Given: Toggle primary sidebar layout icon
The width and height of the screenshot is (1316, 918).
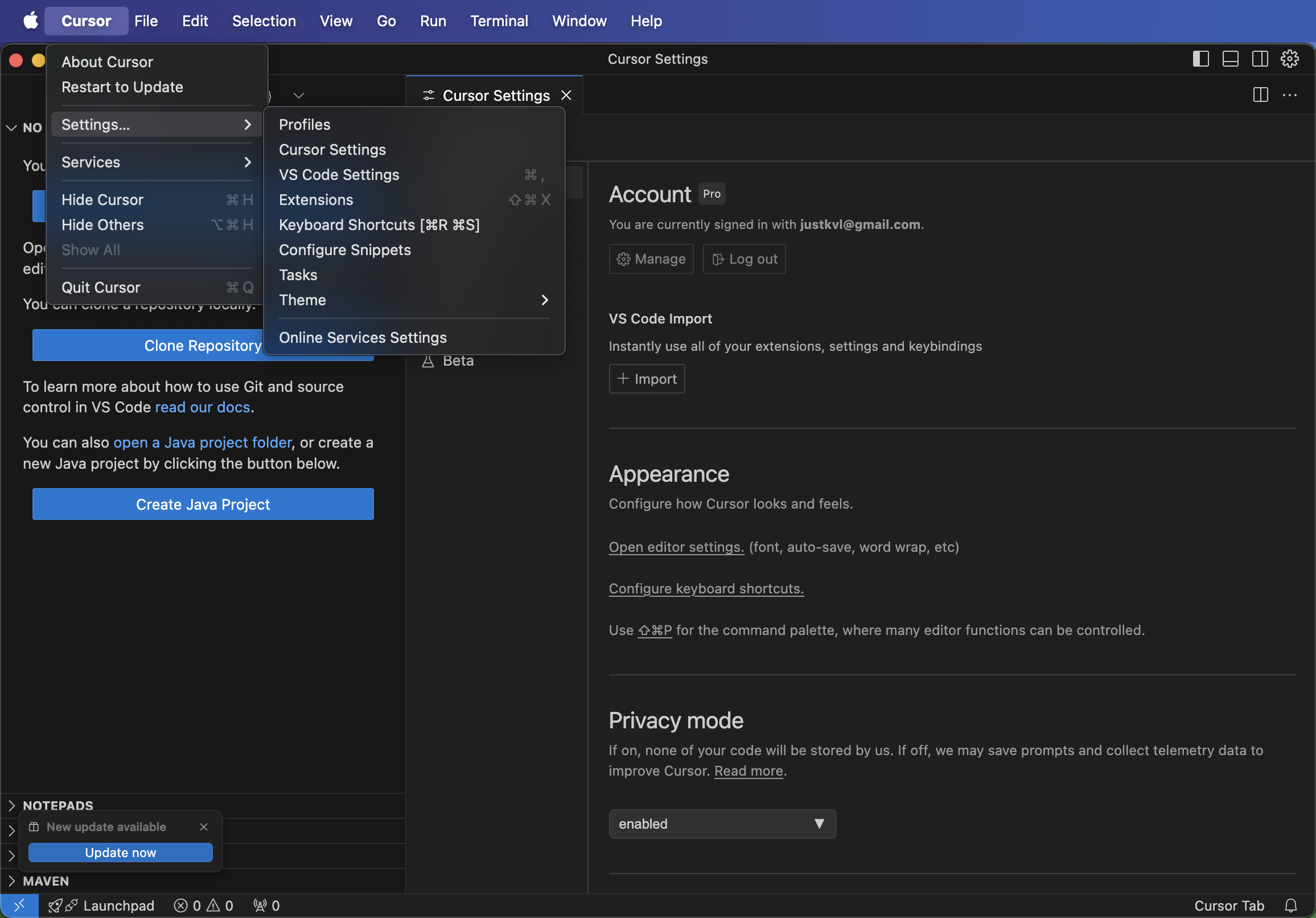Looking at the screenshot, I should (1200, 59).
